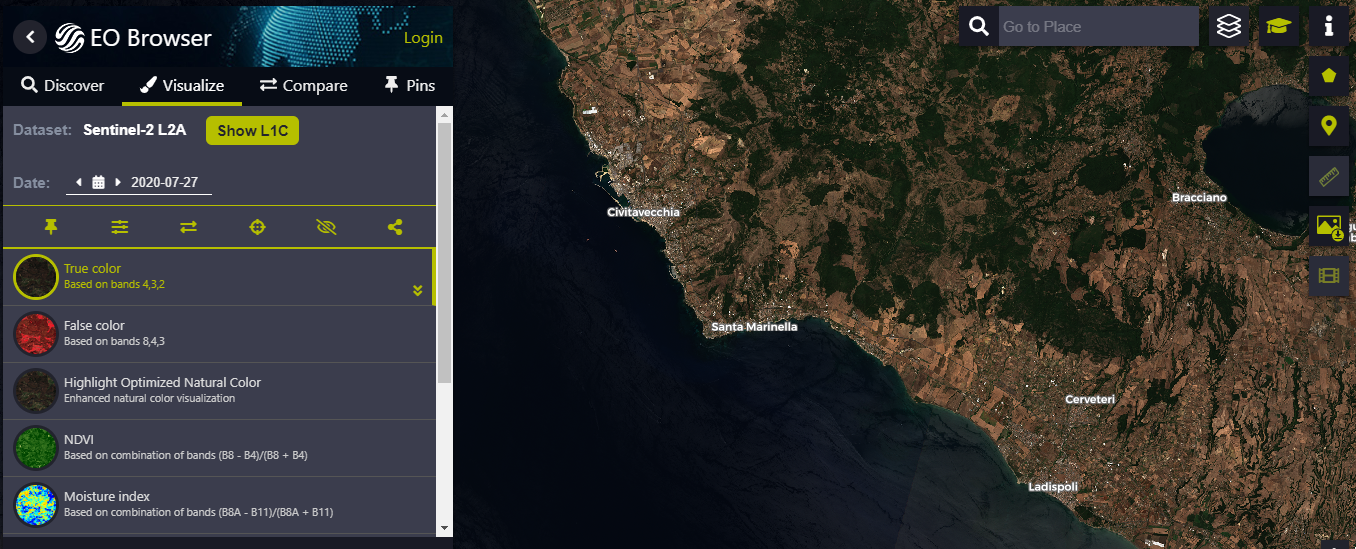Click the add-to-compare arrows icon

(189, 227)
